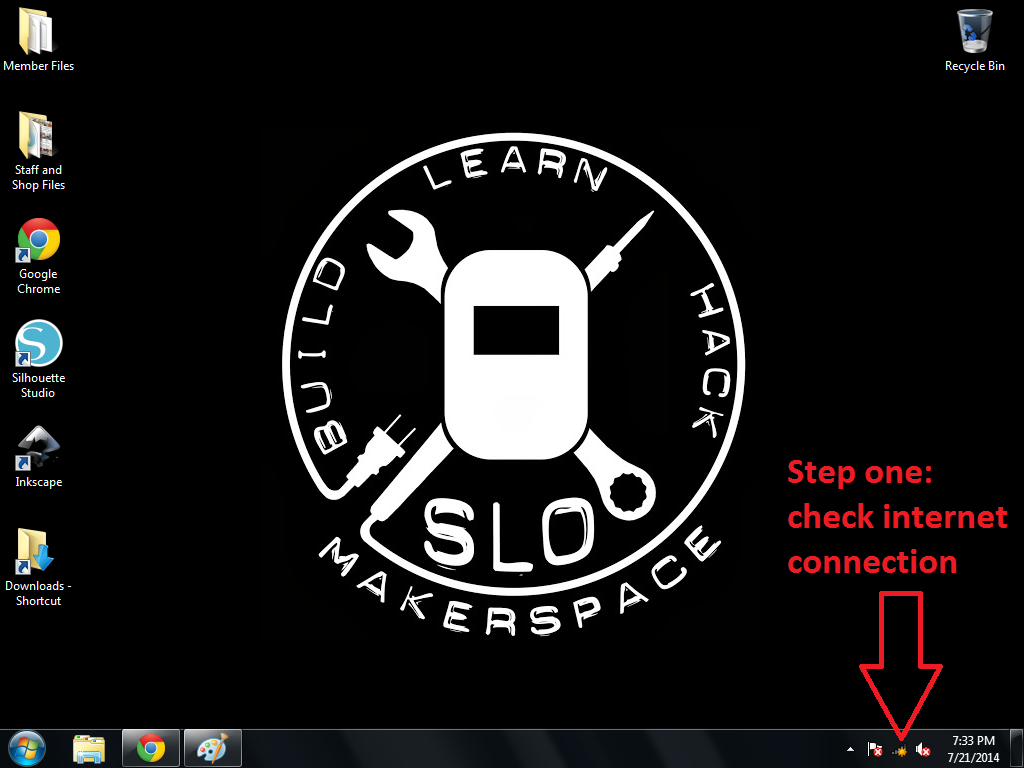Image resolution: width=1027 pixels, height=772 pixels.
Task: Click the "Silhouette Studio" label text
Action: pos(38,386)
